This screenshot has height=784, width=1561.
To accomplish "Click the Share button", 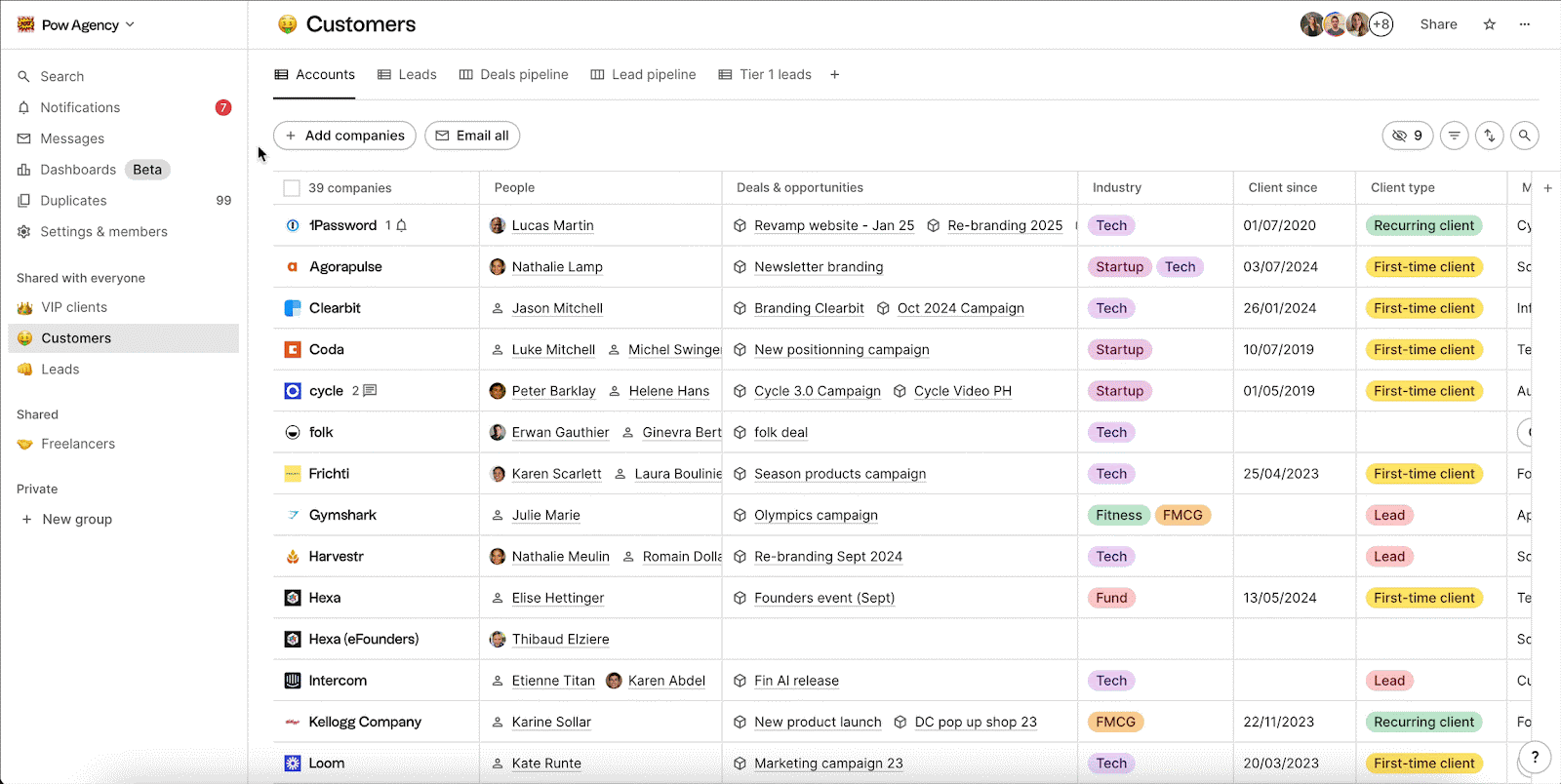I will tap(1438, 24).
